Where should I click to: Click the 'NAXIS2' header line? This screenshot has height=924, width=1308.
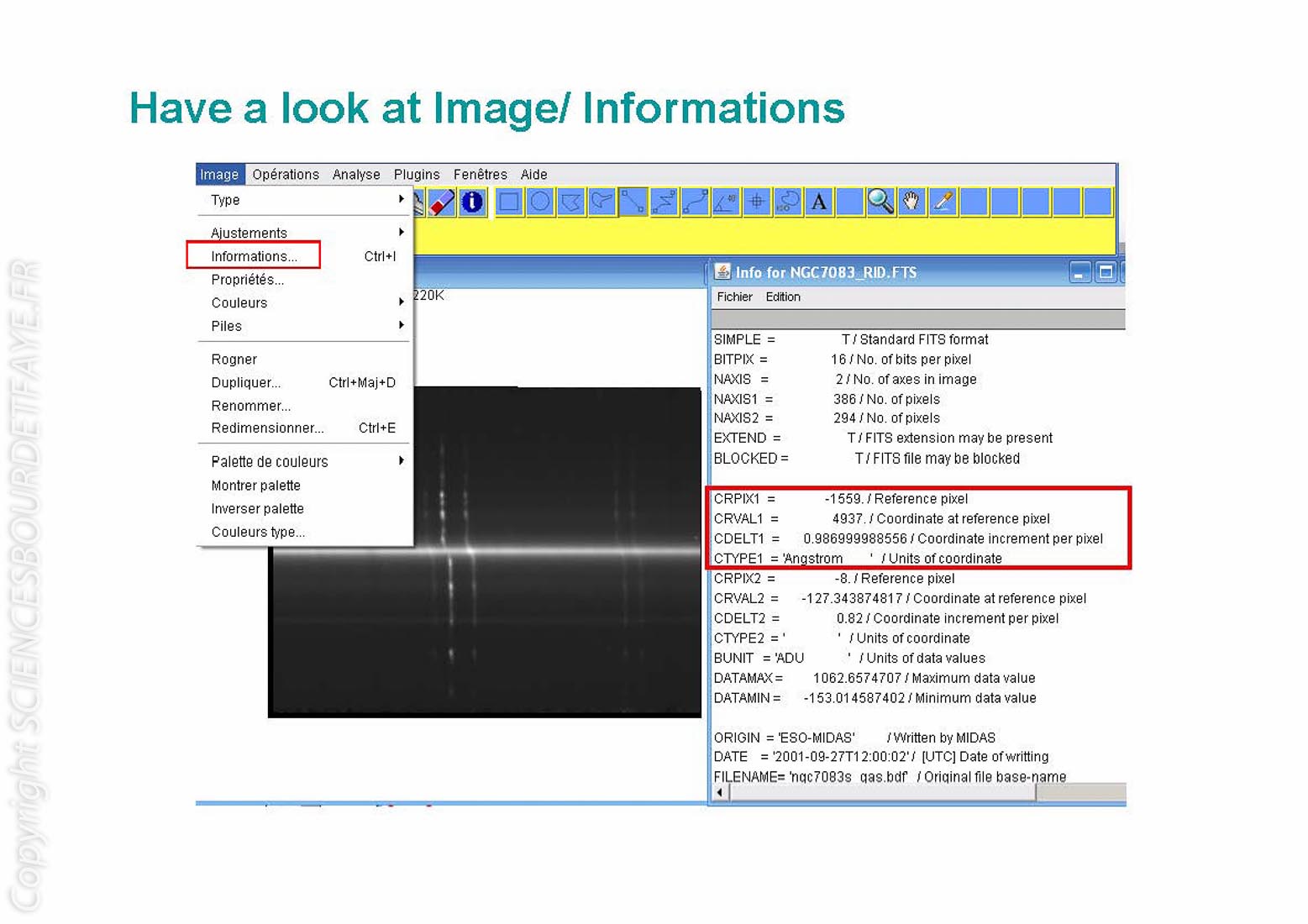[x=827, y=418]
